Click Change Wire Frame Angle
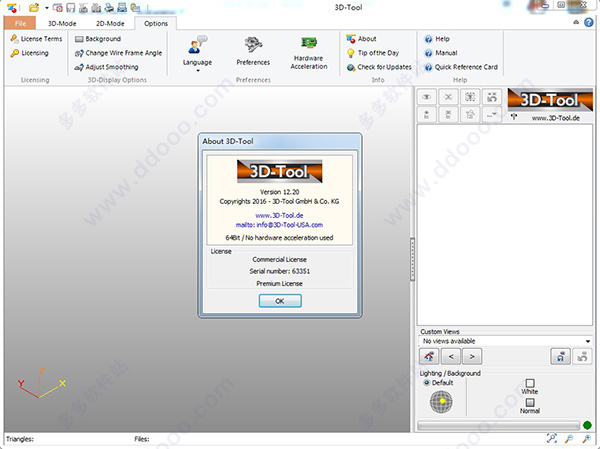600x449 pixels. pyautogui.click(x=118, y=53)
